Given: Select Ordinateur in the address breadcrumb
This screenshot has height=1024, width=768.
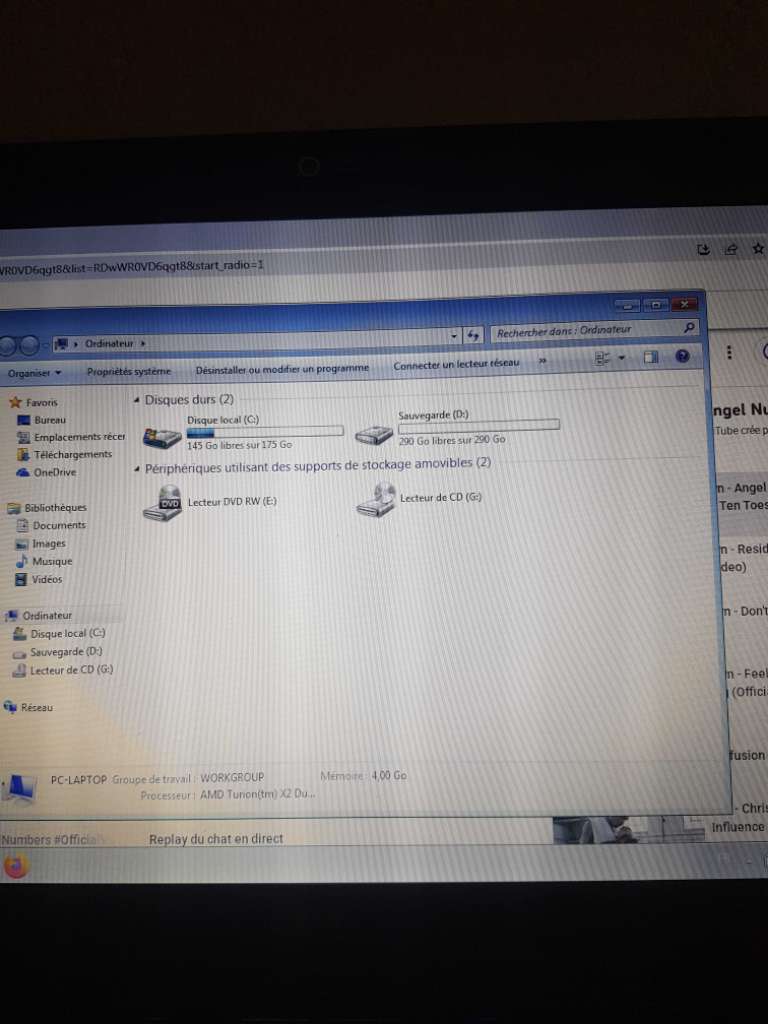Looking at the screenshot, I should tap(109, 343).
